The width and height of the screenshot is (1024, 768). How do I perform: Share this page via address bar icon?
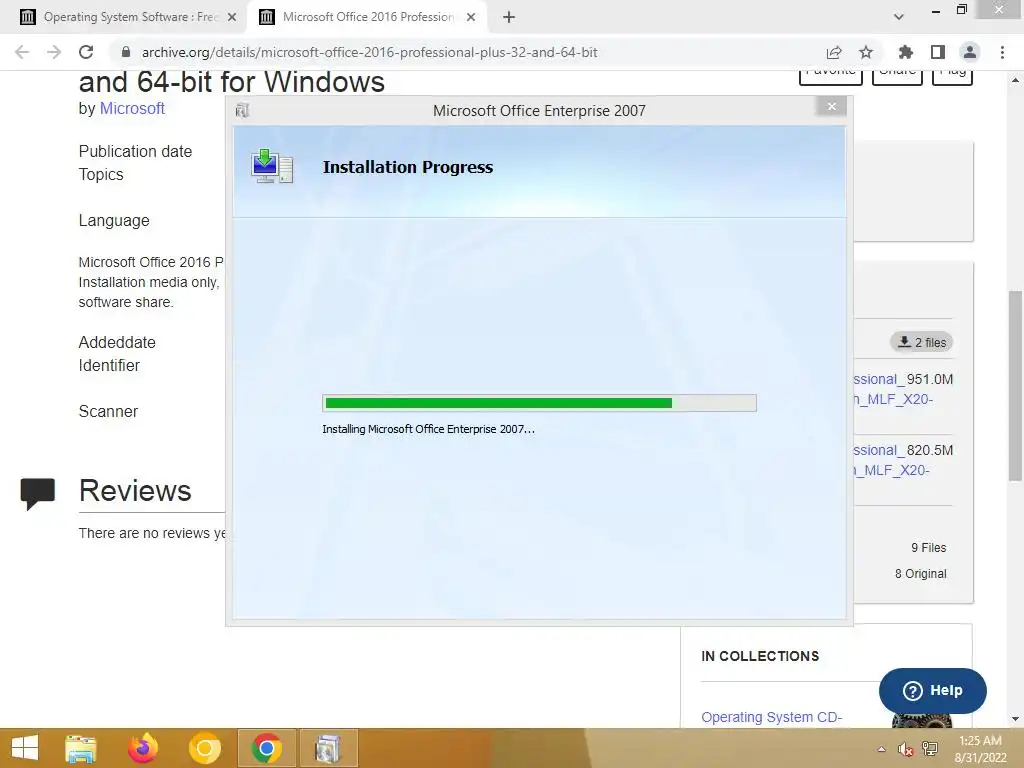pyautogui.click(x=834, y=52)
